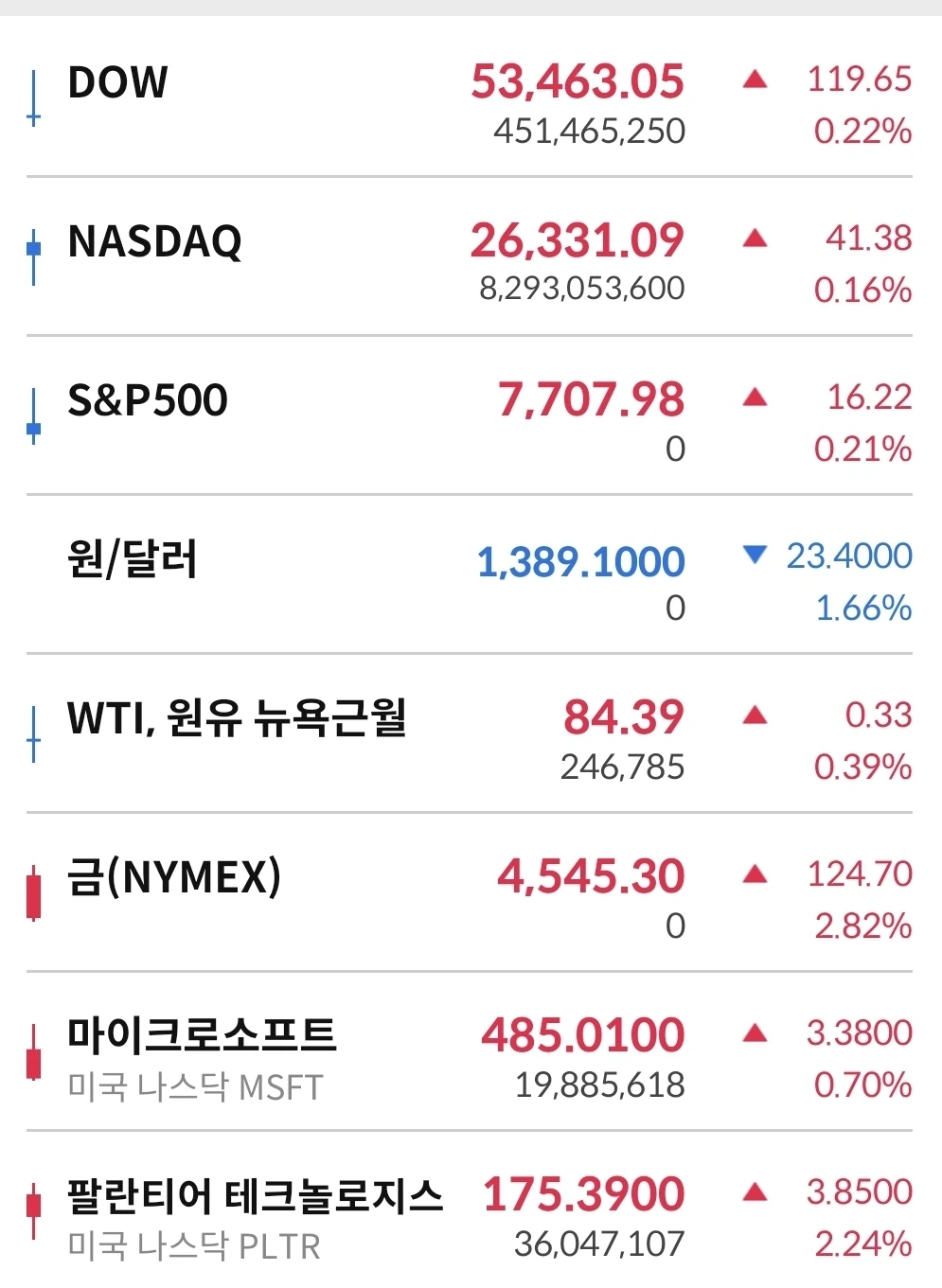Click the WTI crude candlestick icon

click(x=34, y=733)
